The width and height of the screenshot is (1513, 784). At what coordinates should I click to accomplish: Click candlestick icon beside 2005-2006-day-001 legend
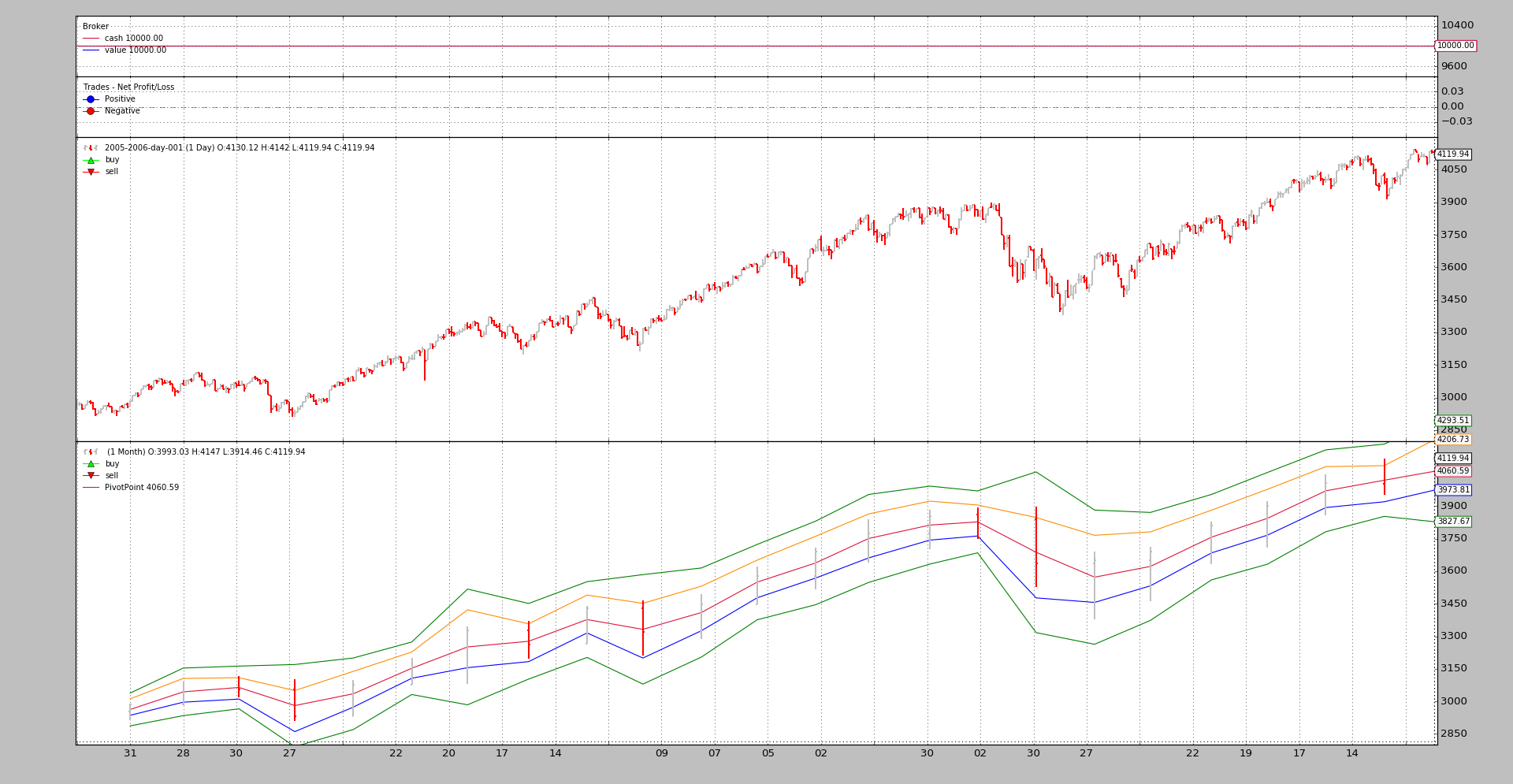91,148
